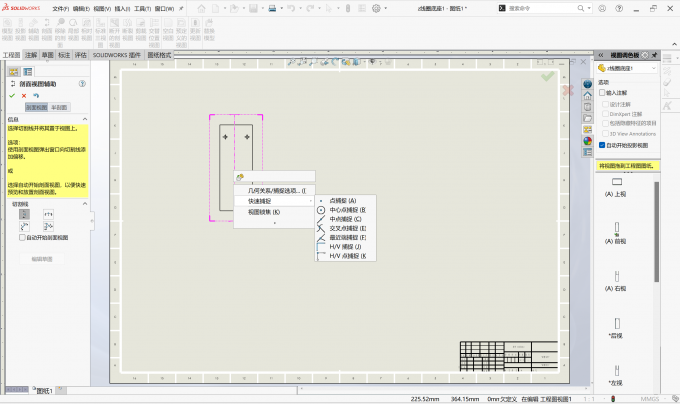Viewport: 680px width, 404px height.
Task: Uncheck 自动开始投影视图 checkbox
Action: pyautogui.click(x=602, y=145)
